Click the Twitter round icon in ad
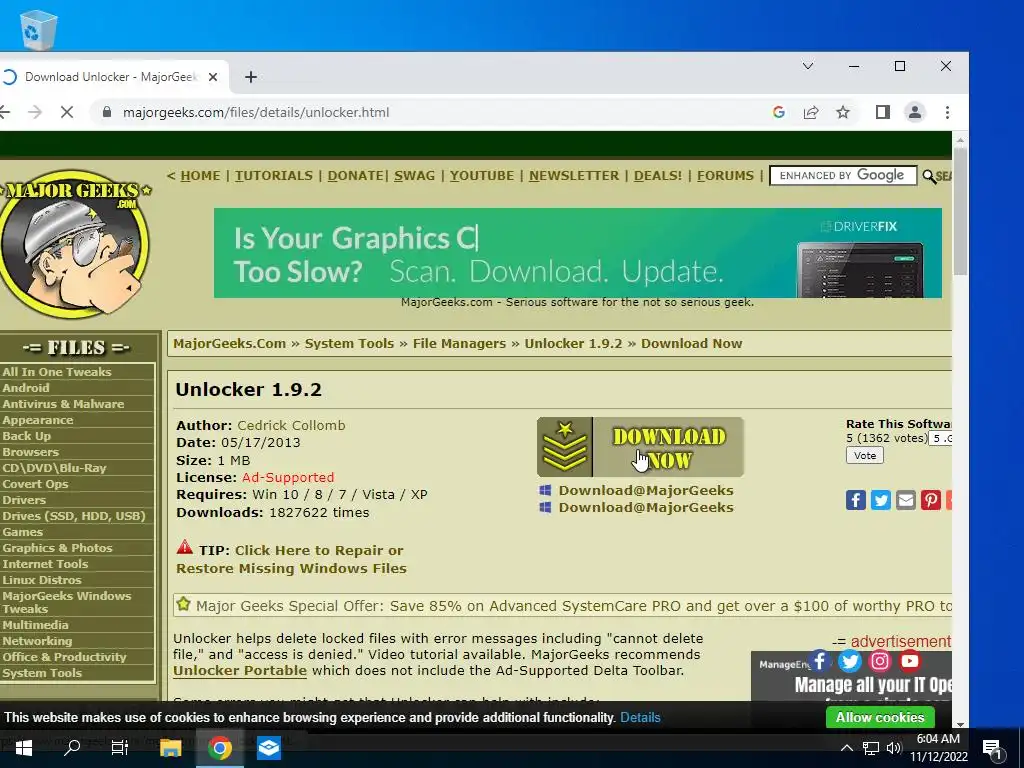Image resolution: width=1024 pixels, height=768 pixels. coord(850,661)
